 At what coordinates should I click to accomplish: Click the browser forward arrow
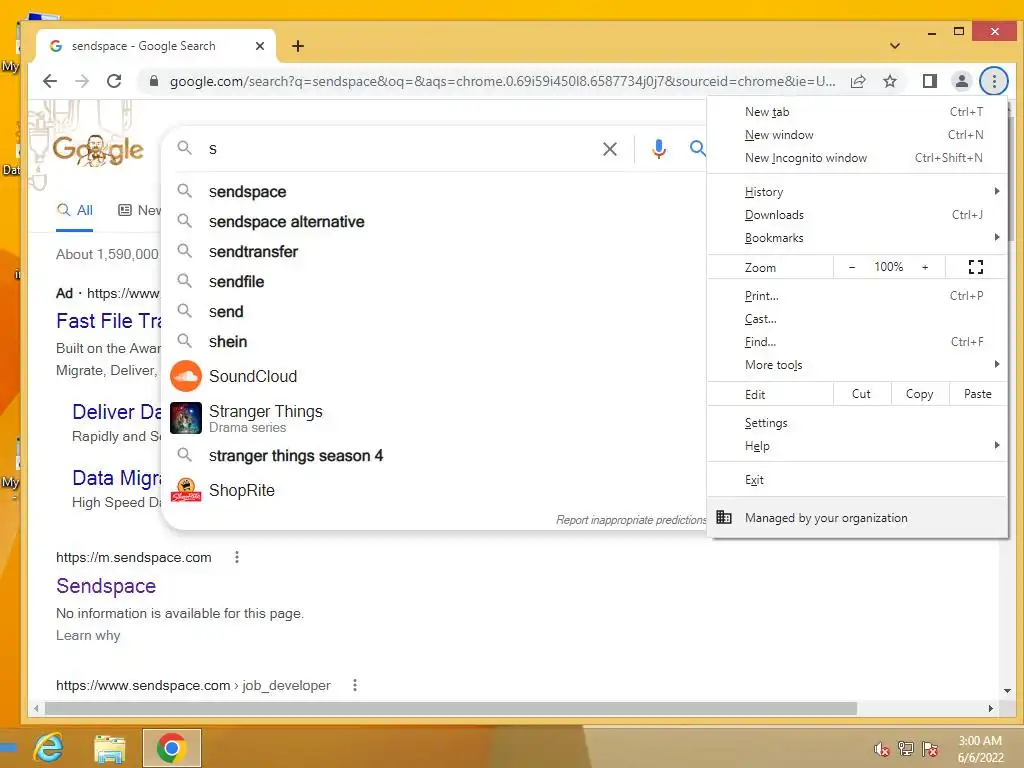[x=82, y=81]
